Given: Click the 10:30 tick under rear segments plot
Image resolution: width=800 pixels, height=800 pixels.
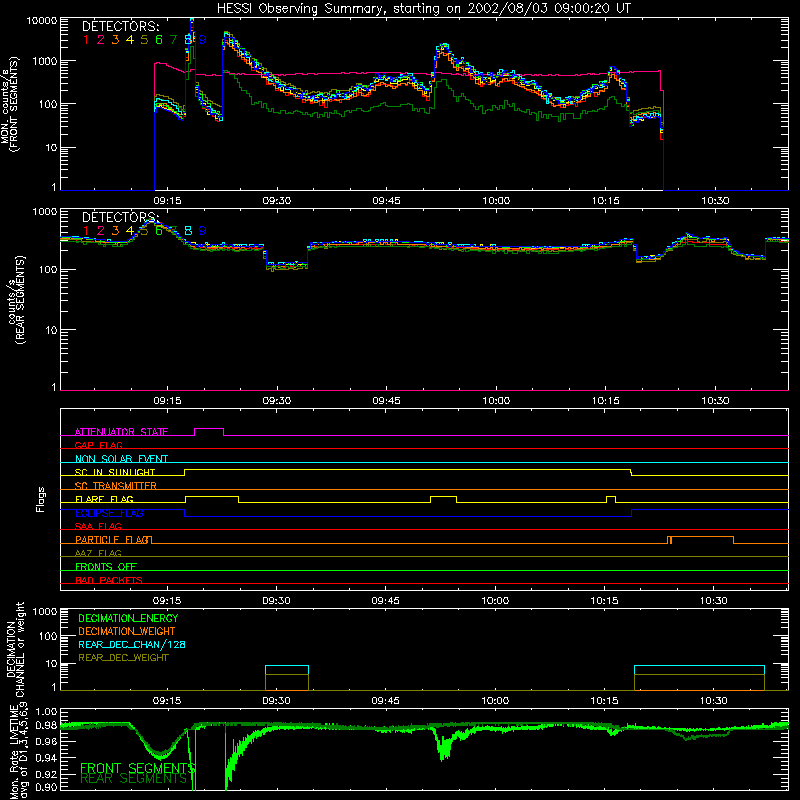Looking at the screenshot, I should 715,401.
